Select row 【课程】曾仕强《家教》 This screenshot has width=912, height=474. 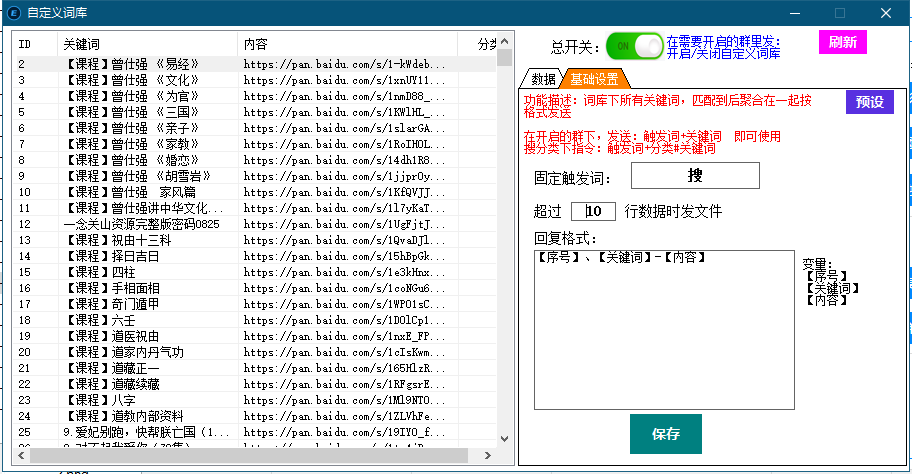[x=255, y=144]
